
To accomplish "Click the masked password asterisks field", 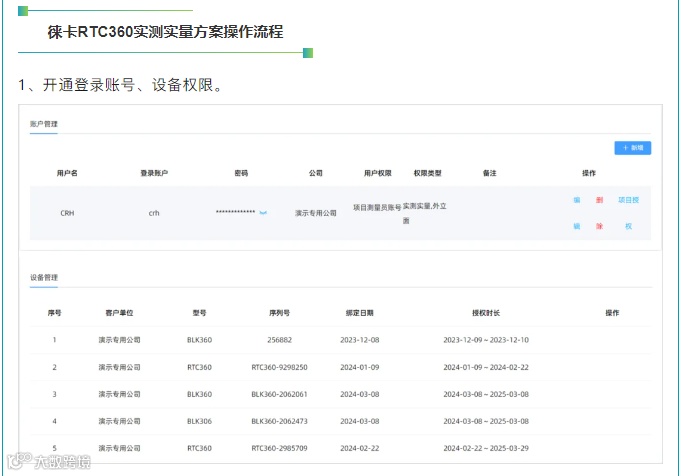I will coord(235,212).
